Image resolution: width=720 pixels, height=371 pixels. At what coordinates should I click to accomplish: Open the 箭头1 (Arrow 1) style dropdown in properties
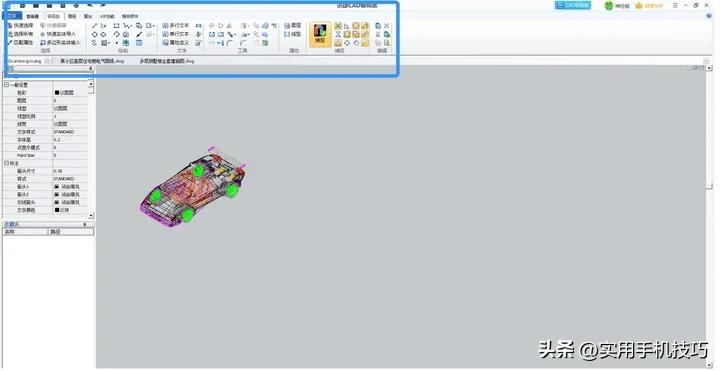(70, 186)
